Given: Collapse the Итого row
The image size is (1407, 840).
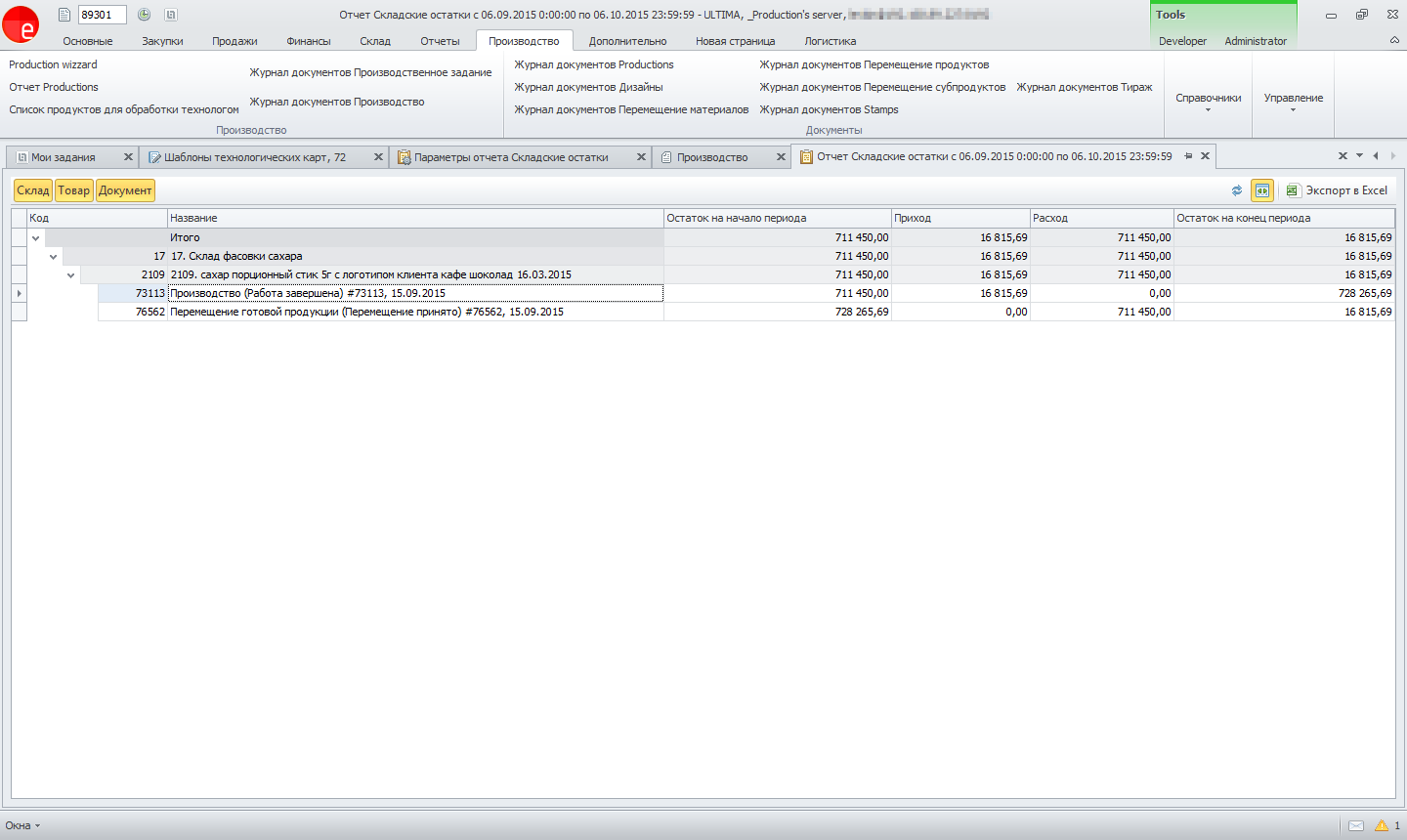Looking at the screenshot, I should 36,237.
